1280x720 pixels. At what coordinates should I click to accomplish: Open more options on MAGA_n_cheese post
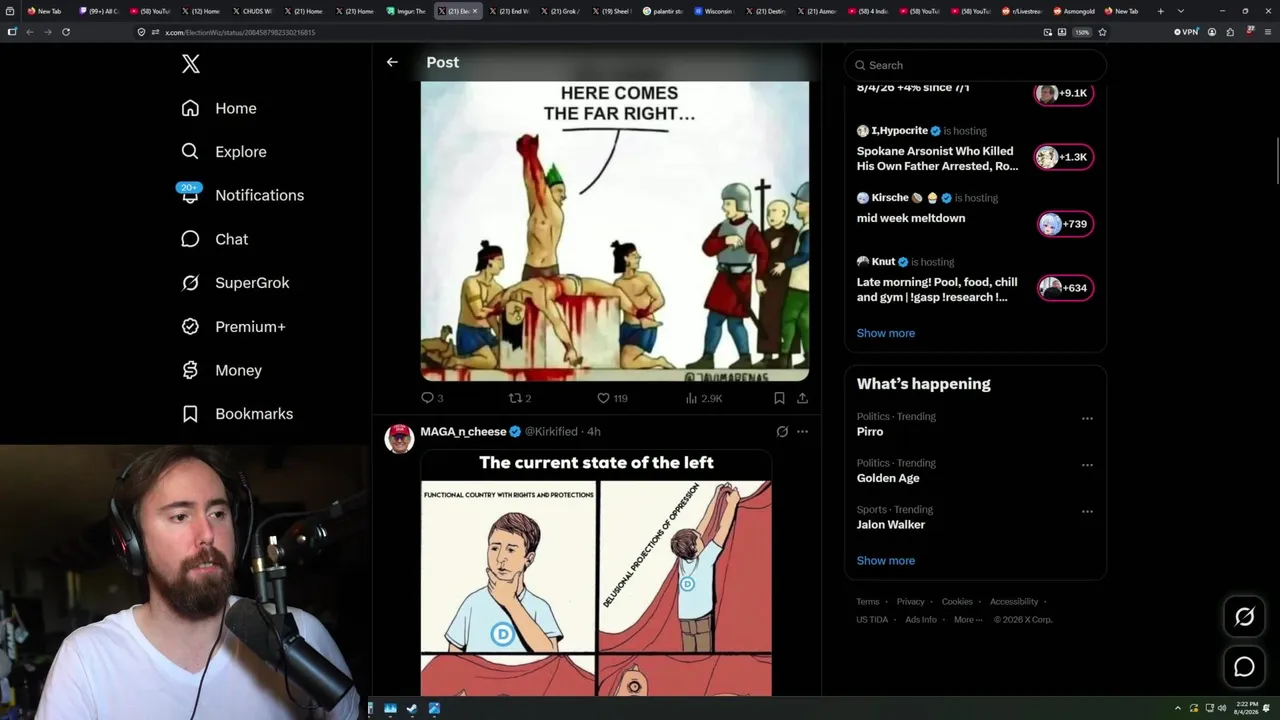(802, 432)
